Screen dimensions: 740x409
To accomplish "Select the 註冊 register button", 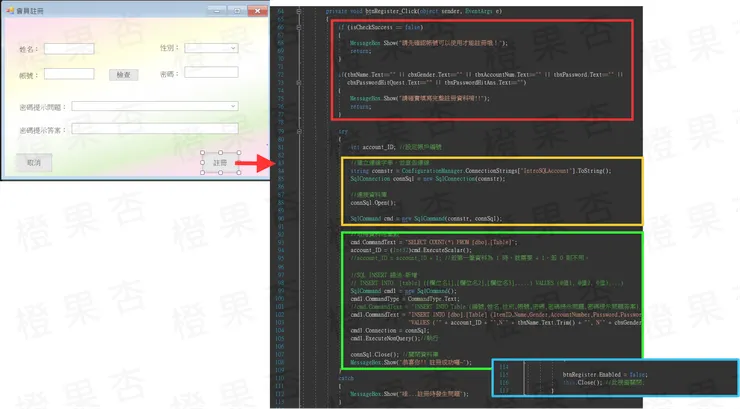I will pyautogui.click(x=220, y=163).
